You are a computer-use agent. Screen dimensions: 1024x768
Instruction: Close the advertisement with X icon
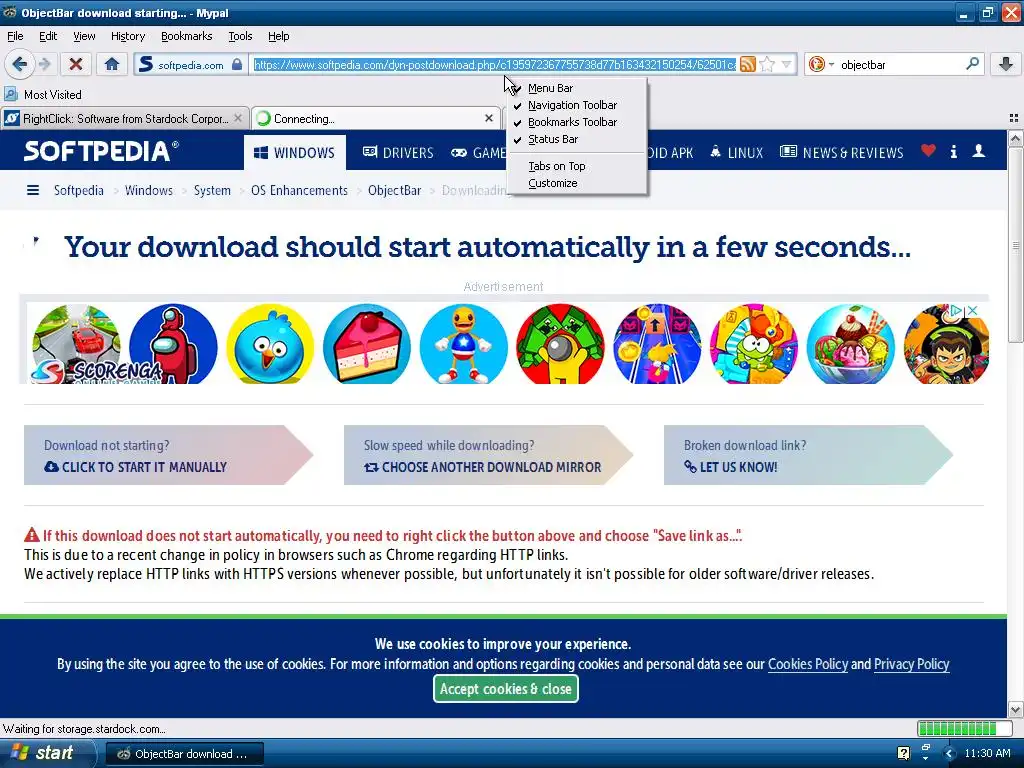[x=972, y=310]
